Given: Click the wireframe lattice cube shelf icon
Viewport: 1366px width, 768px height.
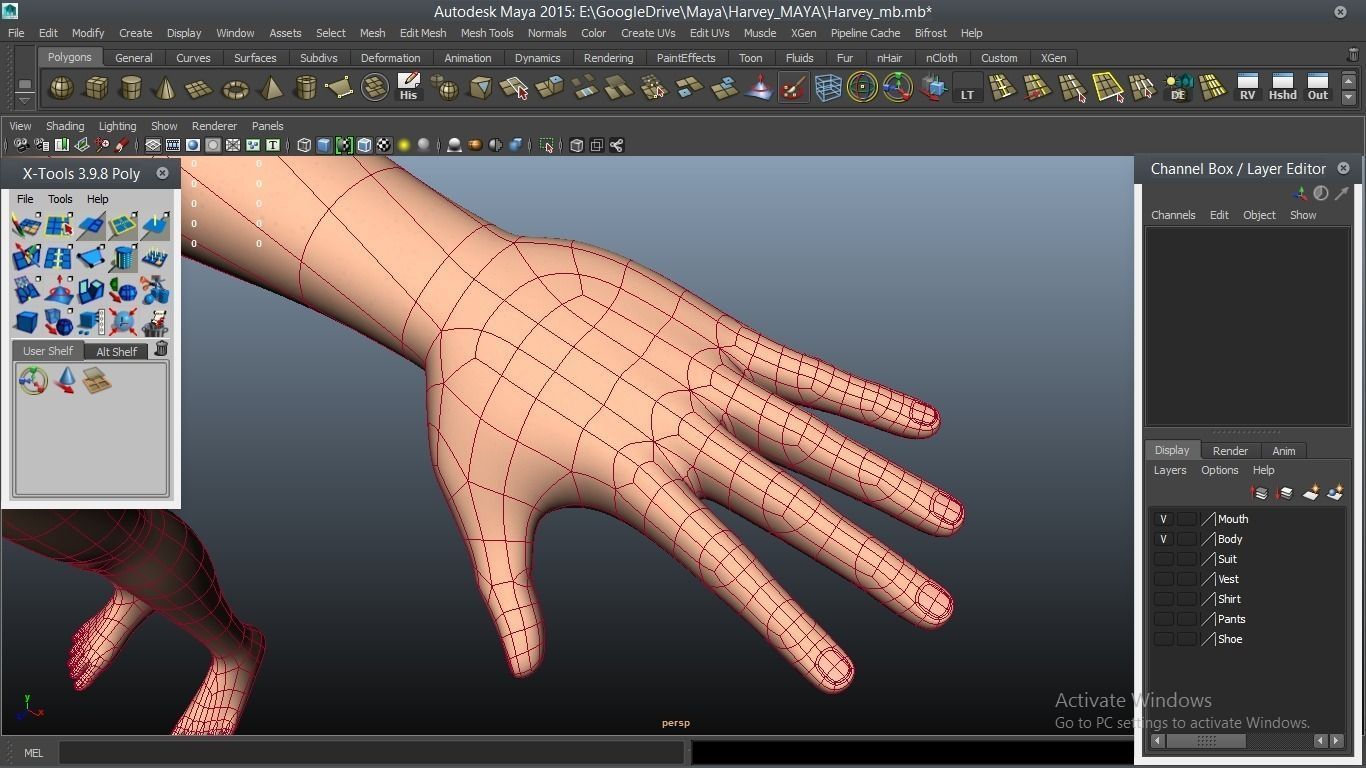Looking at the screenshot, I should pos(828,88).
